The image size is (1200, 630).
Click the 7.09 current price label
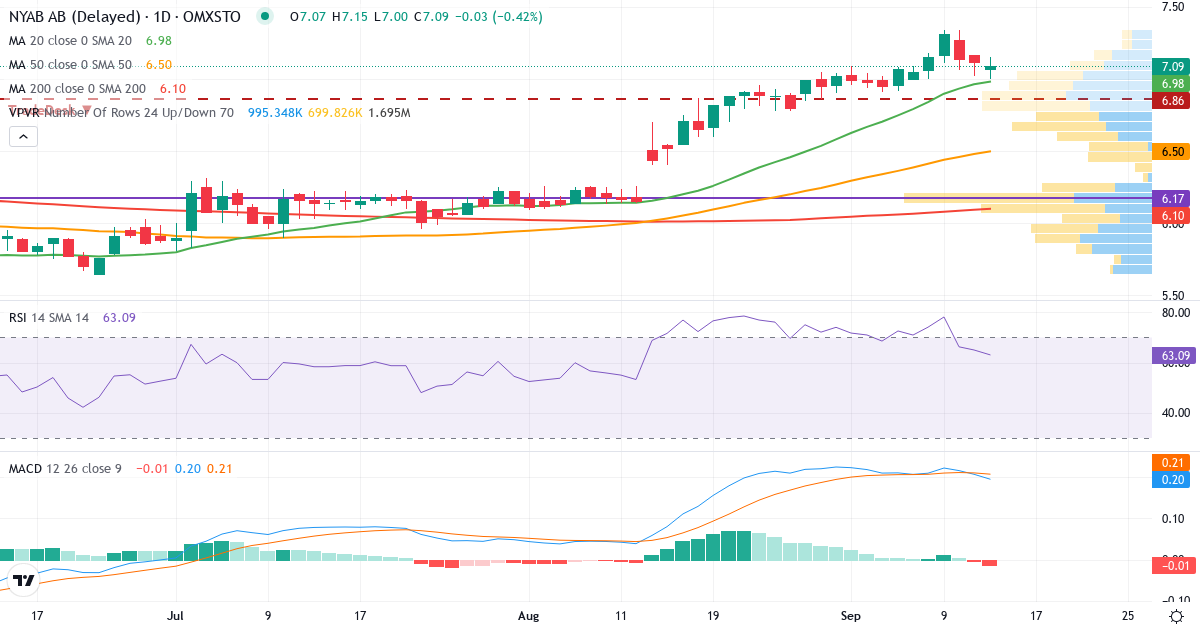point(1173,67)
